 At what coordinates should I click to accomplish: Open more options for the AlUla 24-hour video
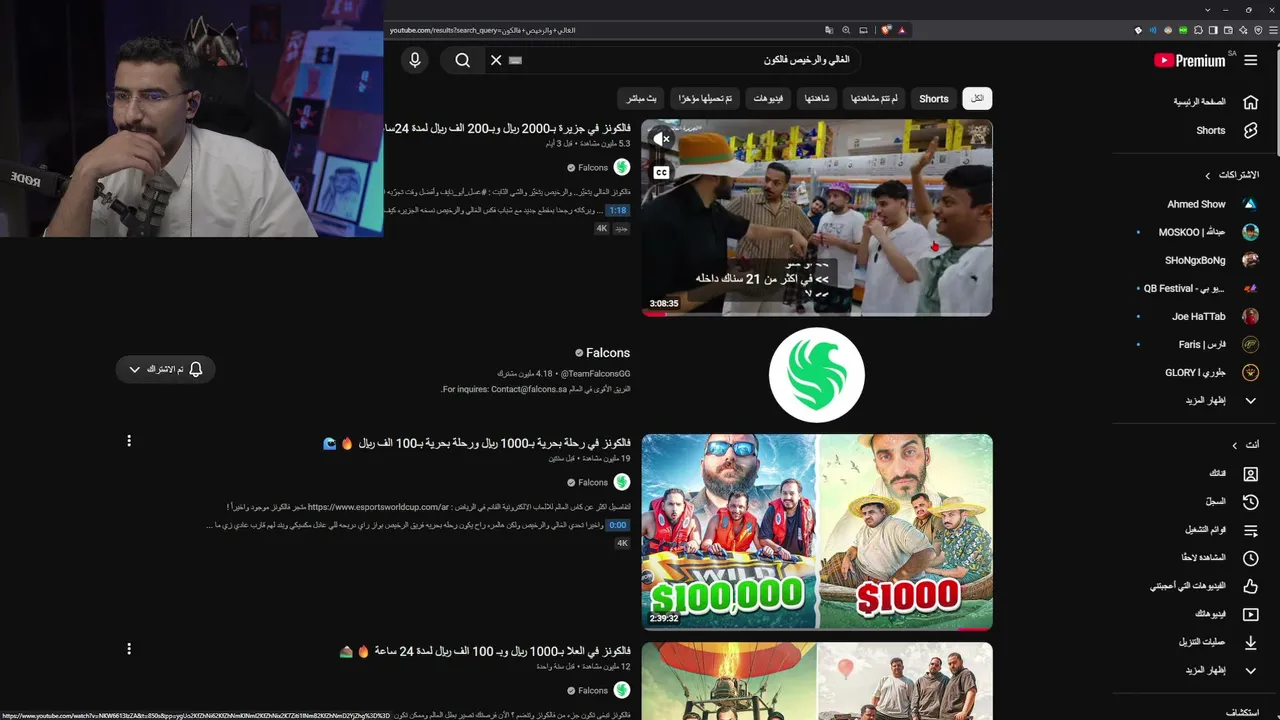(129, 649)
